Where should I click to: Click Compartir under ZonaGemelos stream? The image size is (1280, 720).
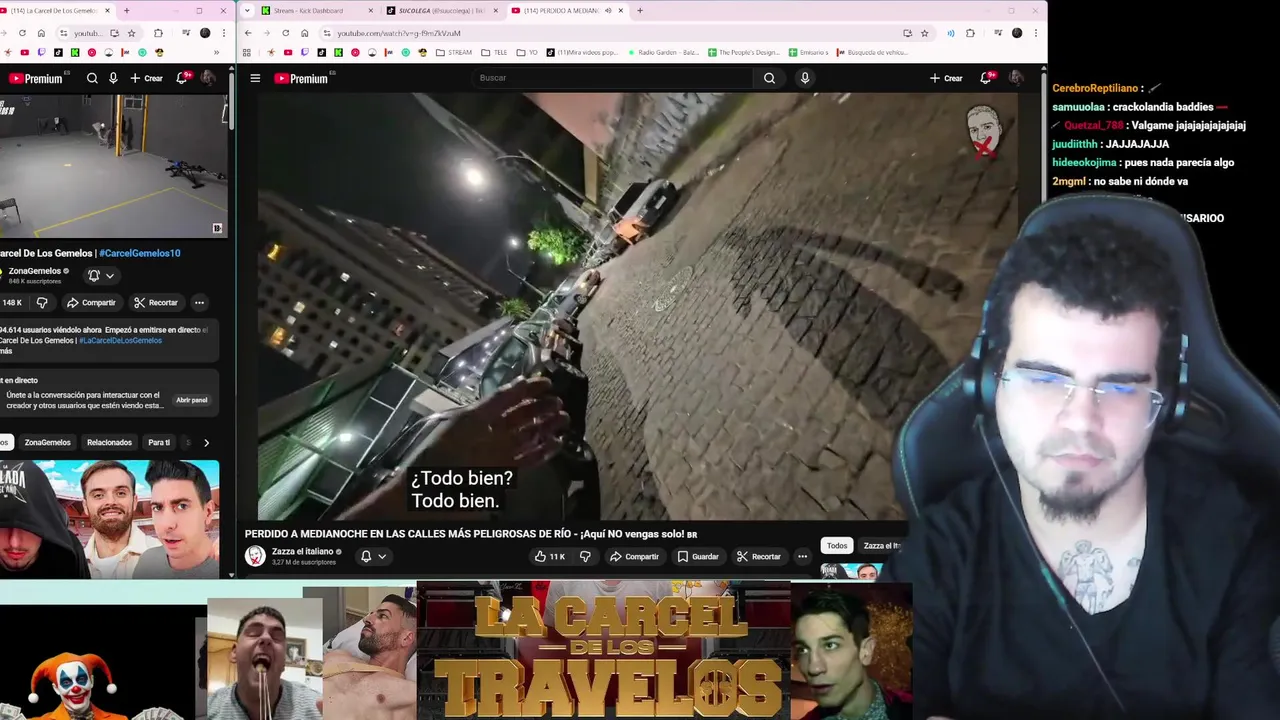coord(91,302)
